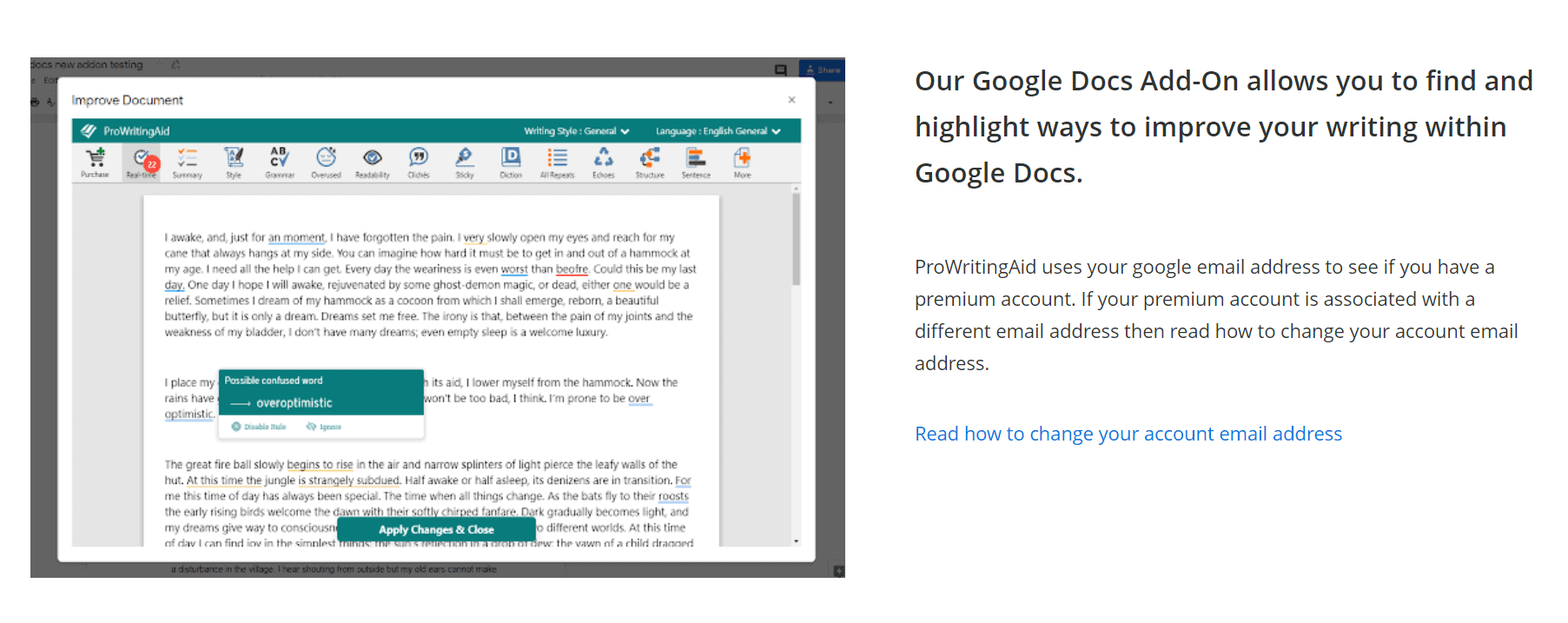The width and height of the screenshot is (1568, 623).
Task: Select the Sticky sentences tool
Action: (x=465, y=161)
